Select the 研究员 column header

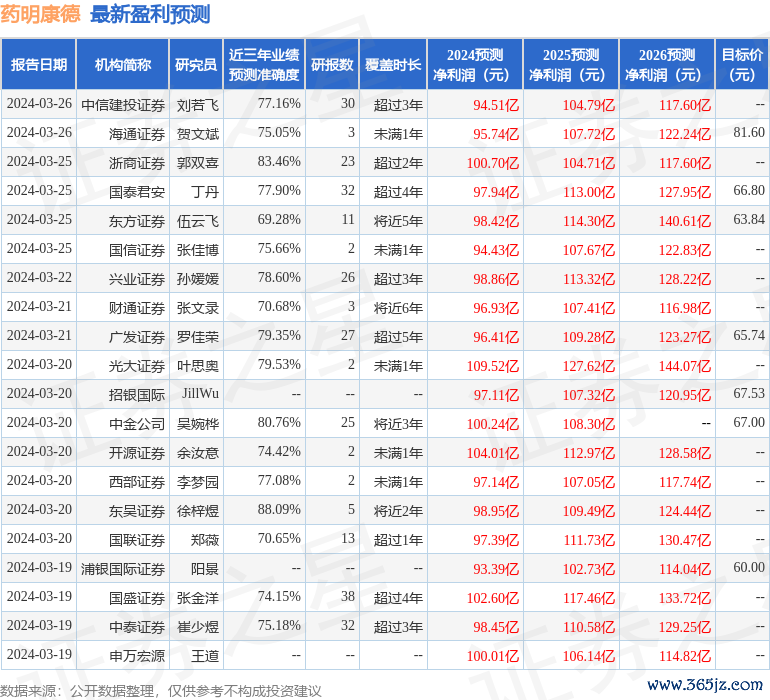pyautogui.click(x=196, y=65)
